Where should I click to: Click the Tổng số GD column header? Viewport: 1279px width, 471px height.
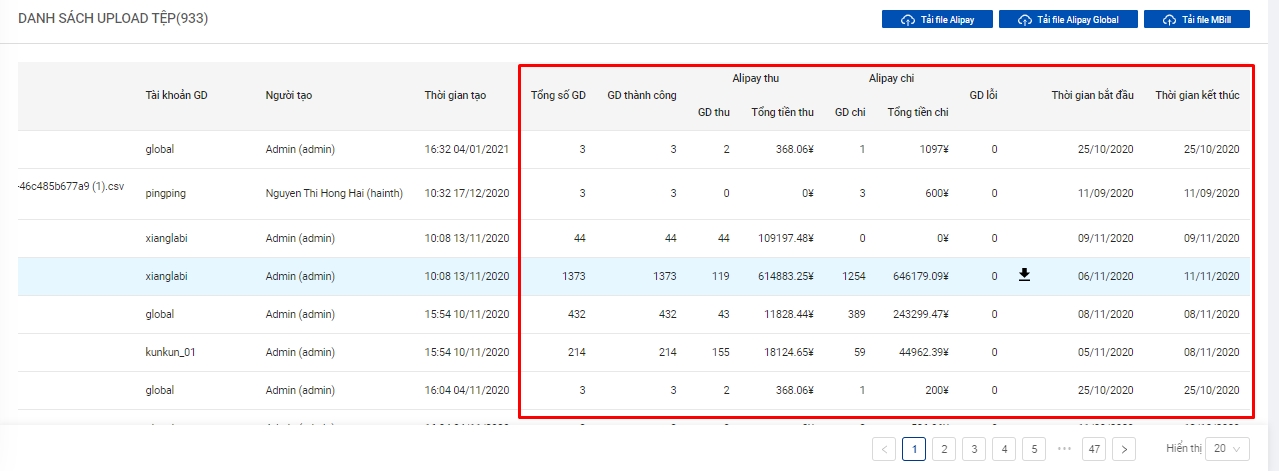coord(558,95)
